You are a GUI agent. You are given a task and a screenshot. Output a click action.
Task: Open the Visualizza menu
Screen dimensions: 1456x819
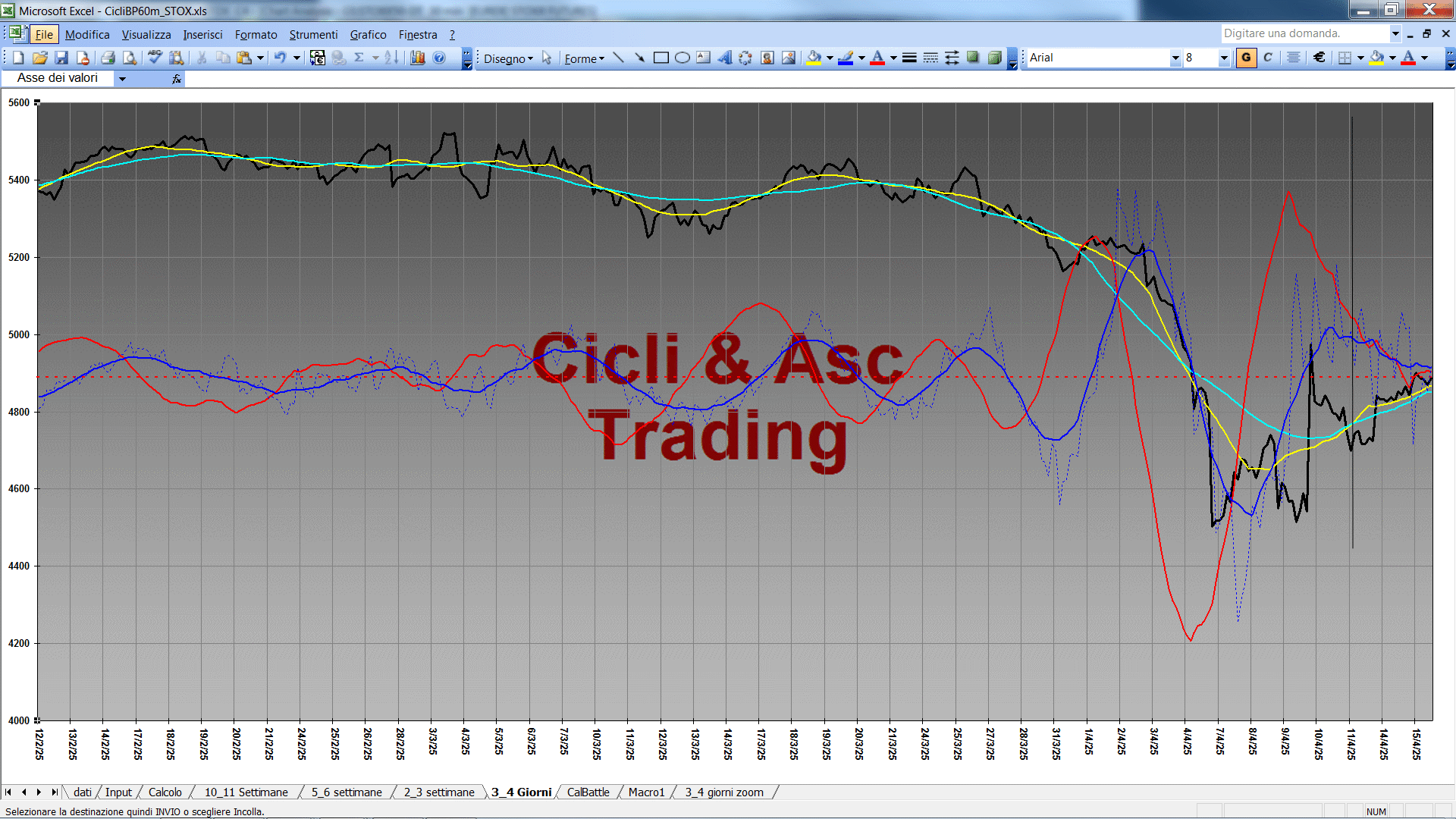tap(146, 34)
